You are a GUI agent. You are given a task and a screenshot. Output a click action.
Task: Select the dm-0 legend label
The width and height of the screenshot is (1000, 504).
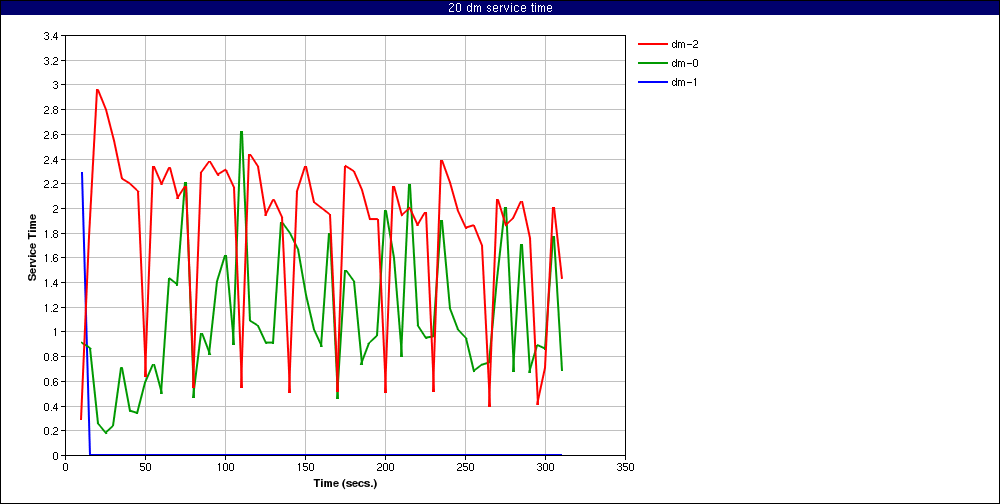[x=684, y=63]
